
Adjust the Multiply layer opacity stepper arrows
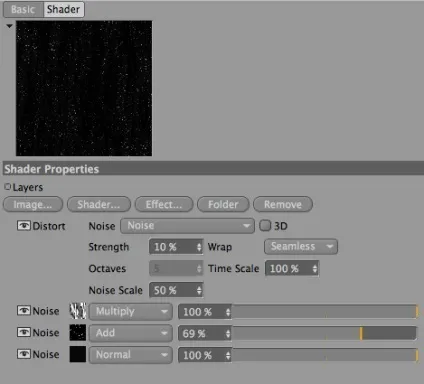[228, 312]
